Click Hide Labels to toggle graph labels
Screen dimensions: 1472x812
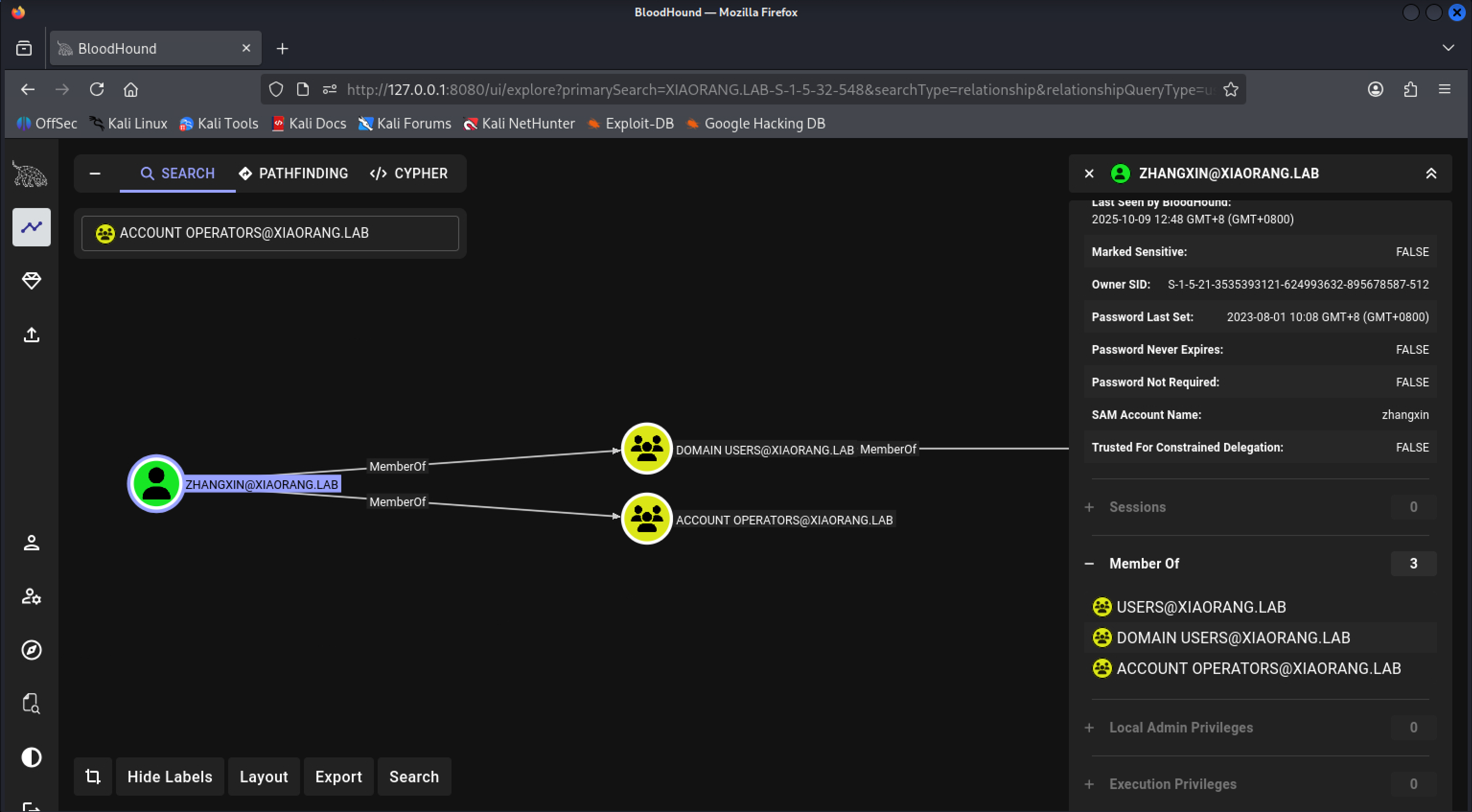tap(170, 776)
